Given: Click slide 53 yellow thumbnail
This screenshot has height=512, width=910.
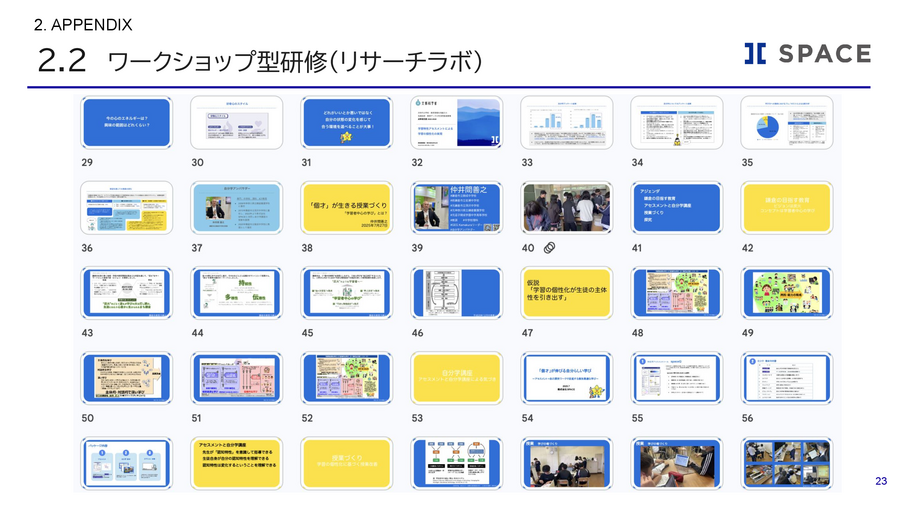Looking at the screenshot, I should pos(457,378).
